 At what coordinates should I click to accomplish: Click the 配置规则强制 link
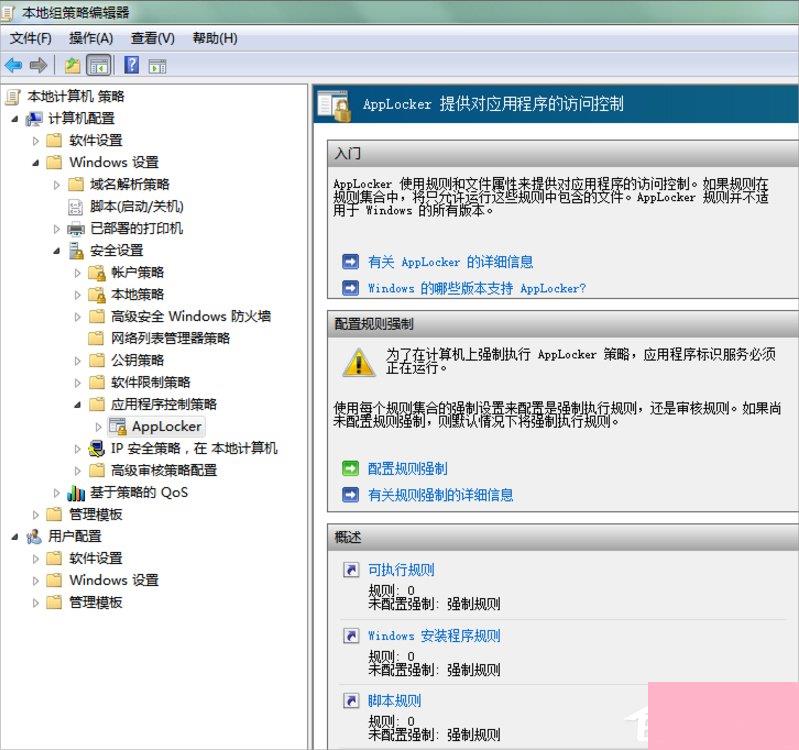click(408, 468)
